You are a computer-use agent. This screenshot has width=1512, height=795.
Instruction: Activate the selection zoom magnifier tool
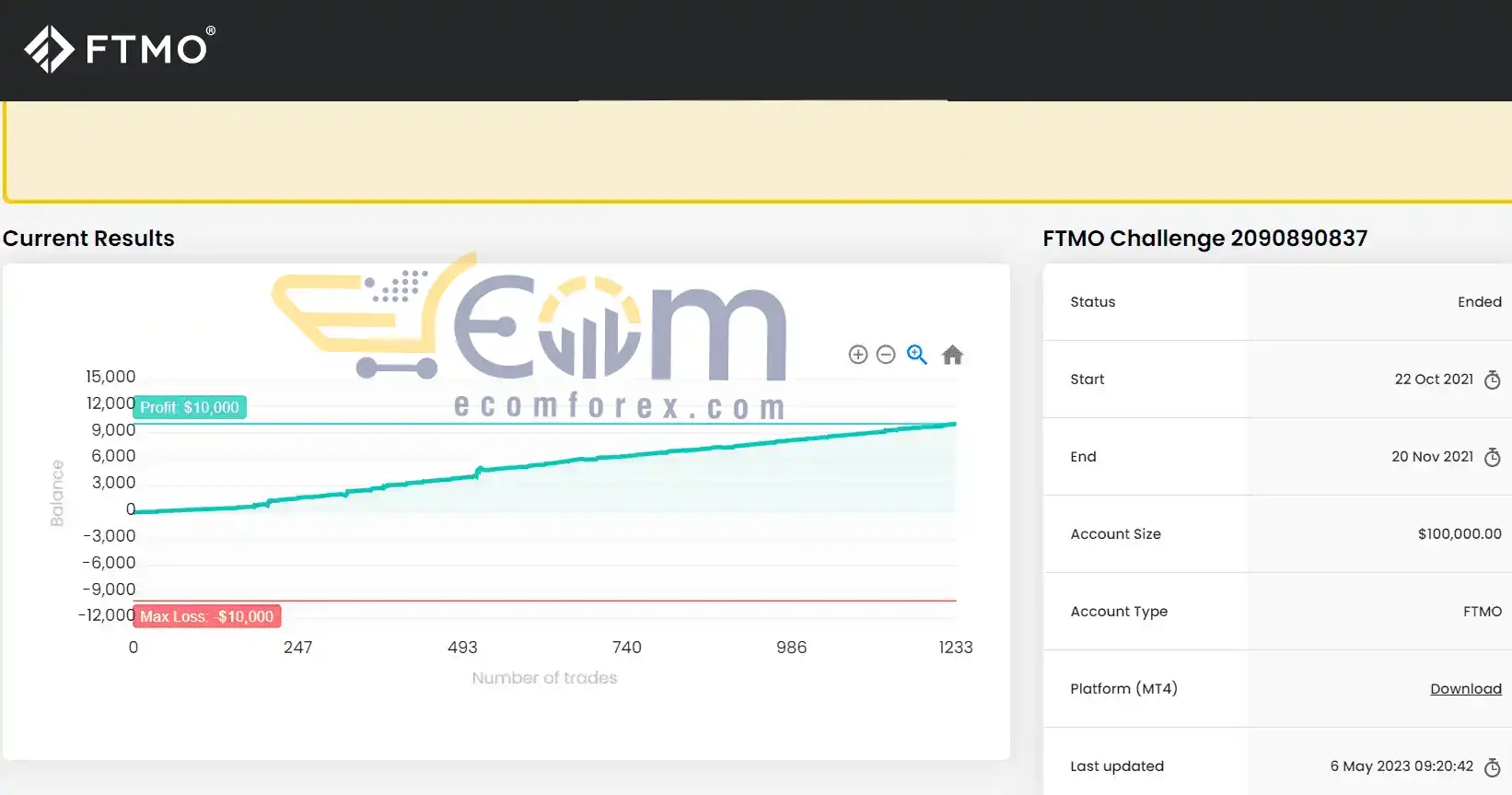(x=917, y=355)
